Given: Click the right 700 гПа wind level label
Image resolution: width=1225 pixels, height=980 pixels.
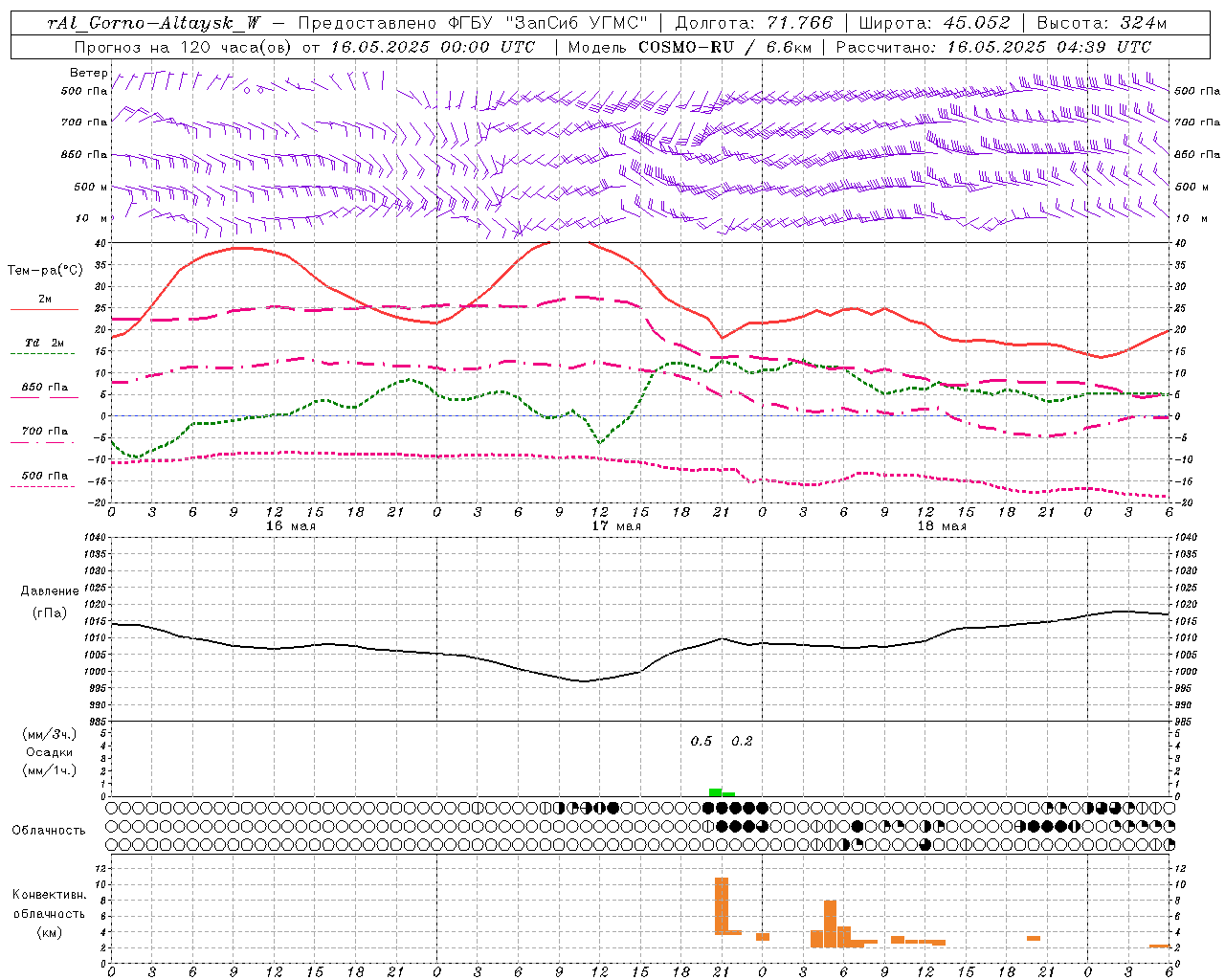Looking at the screenshot, I should click(x=1197, y=122).
